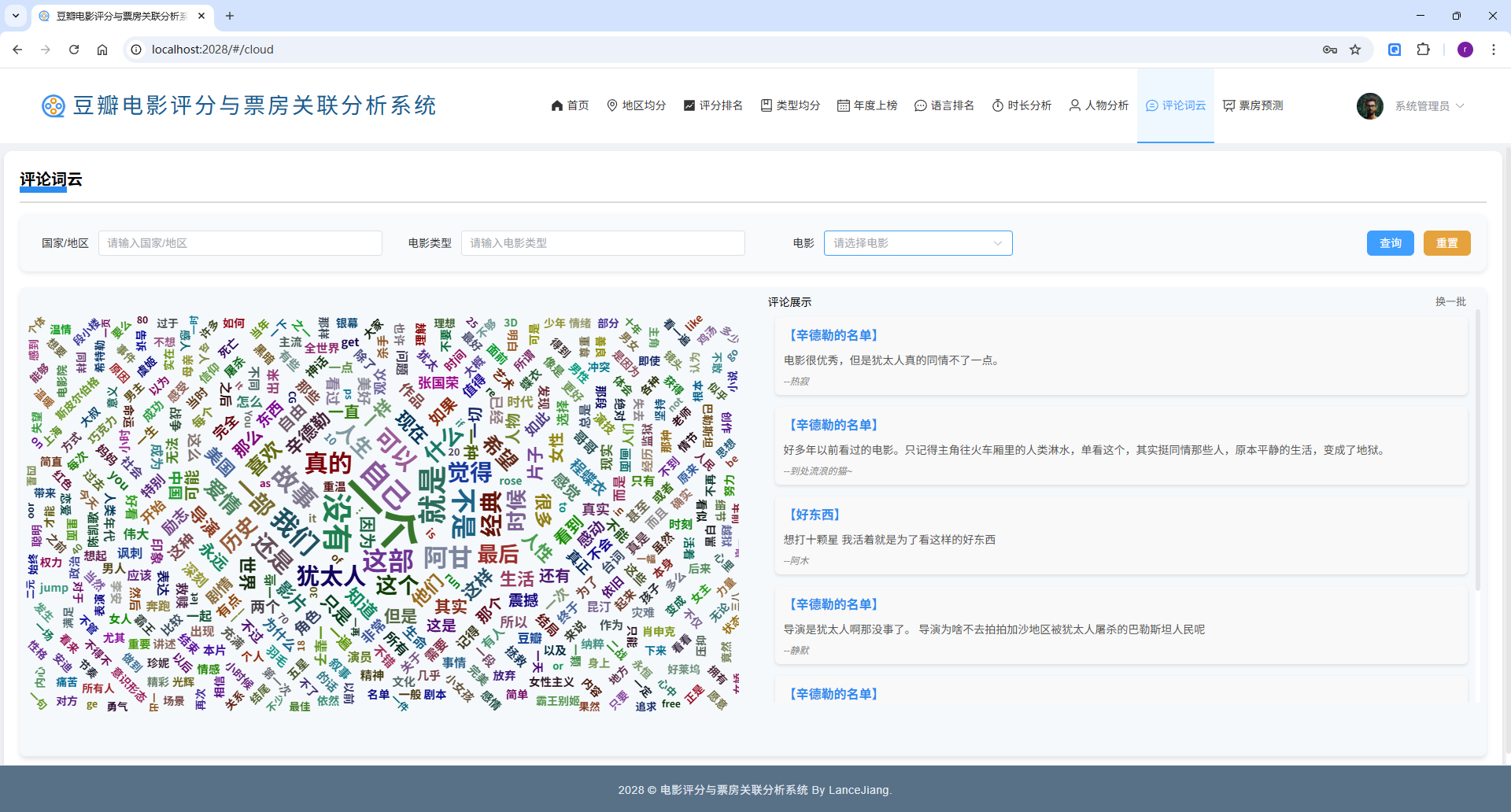
Task: Expand the 系统管理员 user dropdown
Action: [1429, 106]
